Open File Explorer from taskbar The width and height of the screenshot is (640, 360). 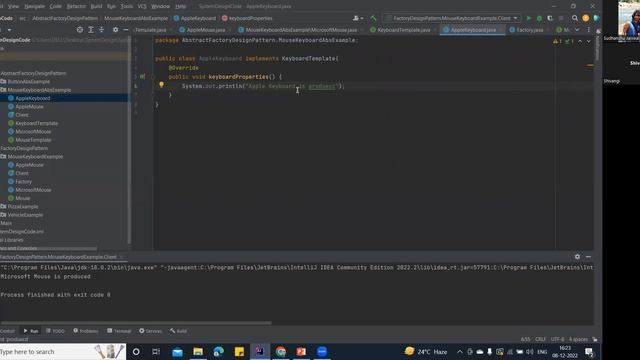click(x=198, y=351)
